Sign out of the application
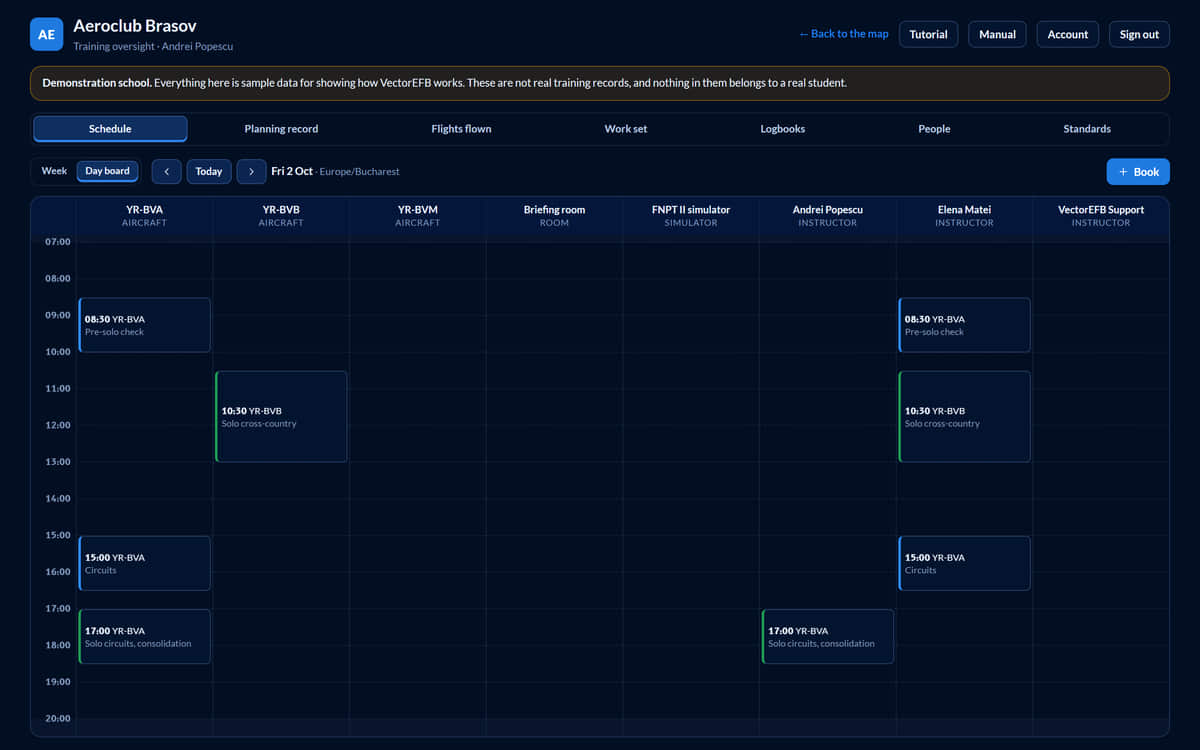Image resolution: width=1200 pixels, height=750 pixels. pyautogui.click(x=1139, y=34)
